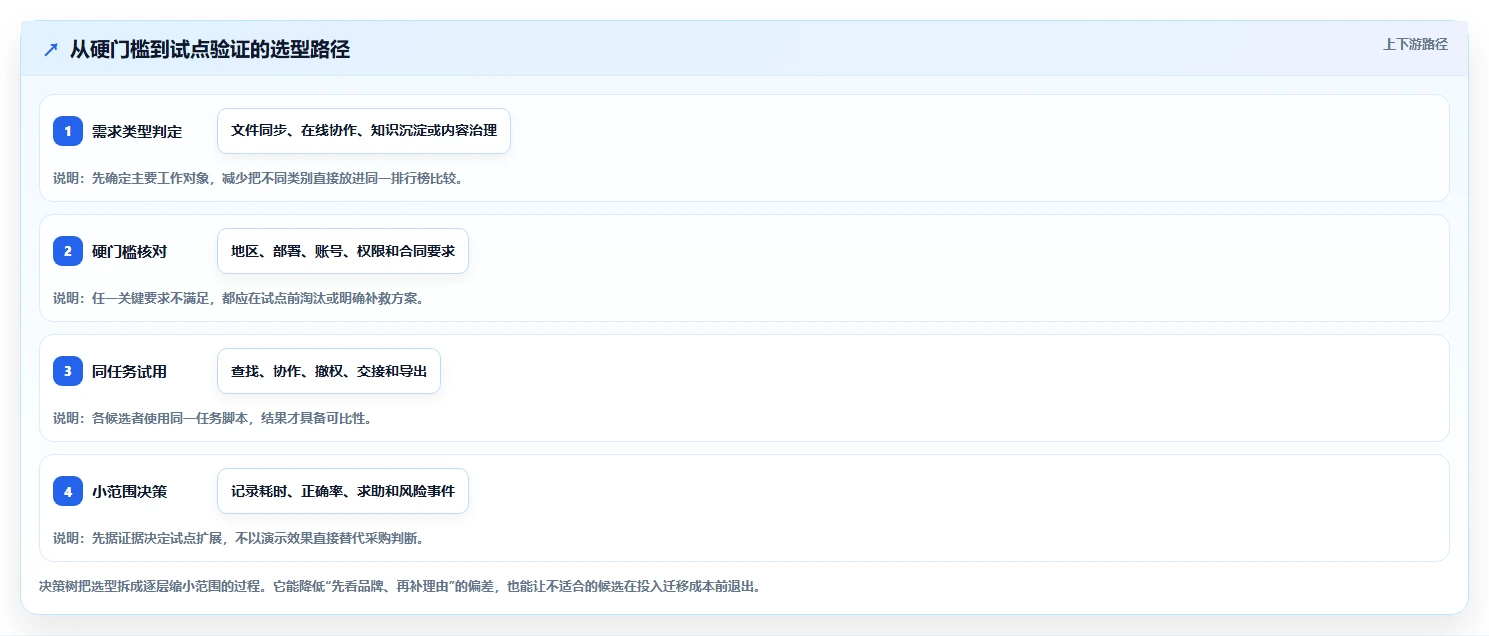Viewport: 1489px width, 636px height.
Task: Click the note starting 说明：先确定主要工作对象
Action: coord(258,178)
